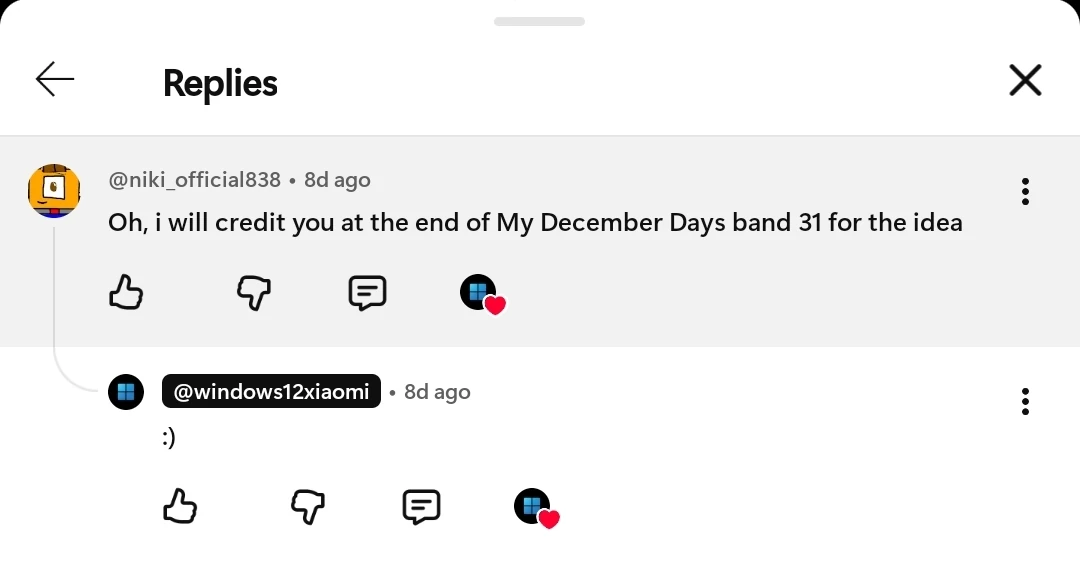Tap the Replies header title
Screen dimensions: 1080x563
click(x=220, y=83)
